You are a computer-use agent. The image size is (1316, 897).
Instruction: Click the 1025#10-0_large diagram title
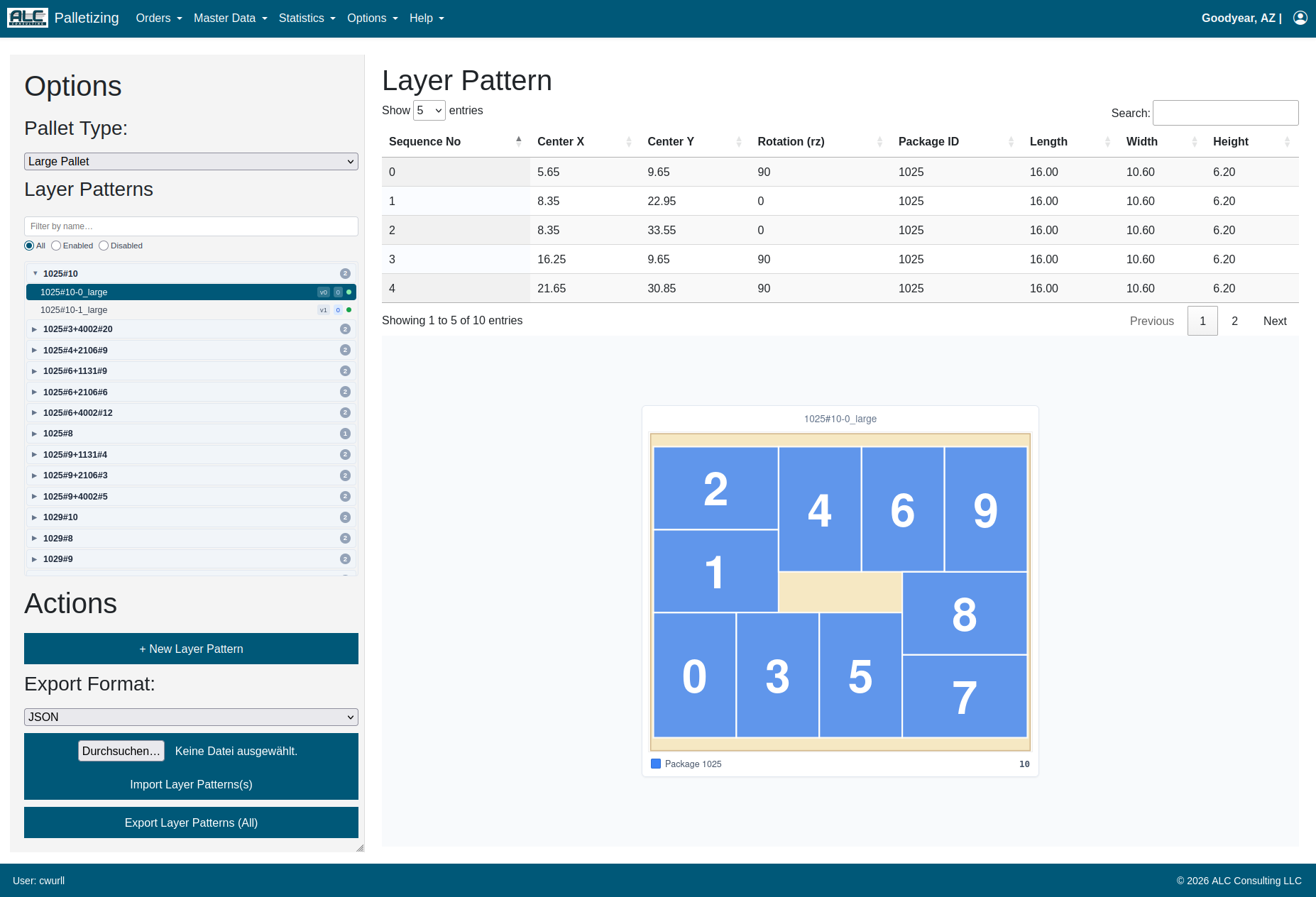(840, 419)
